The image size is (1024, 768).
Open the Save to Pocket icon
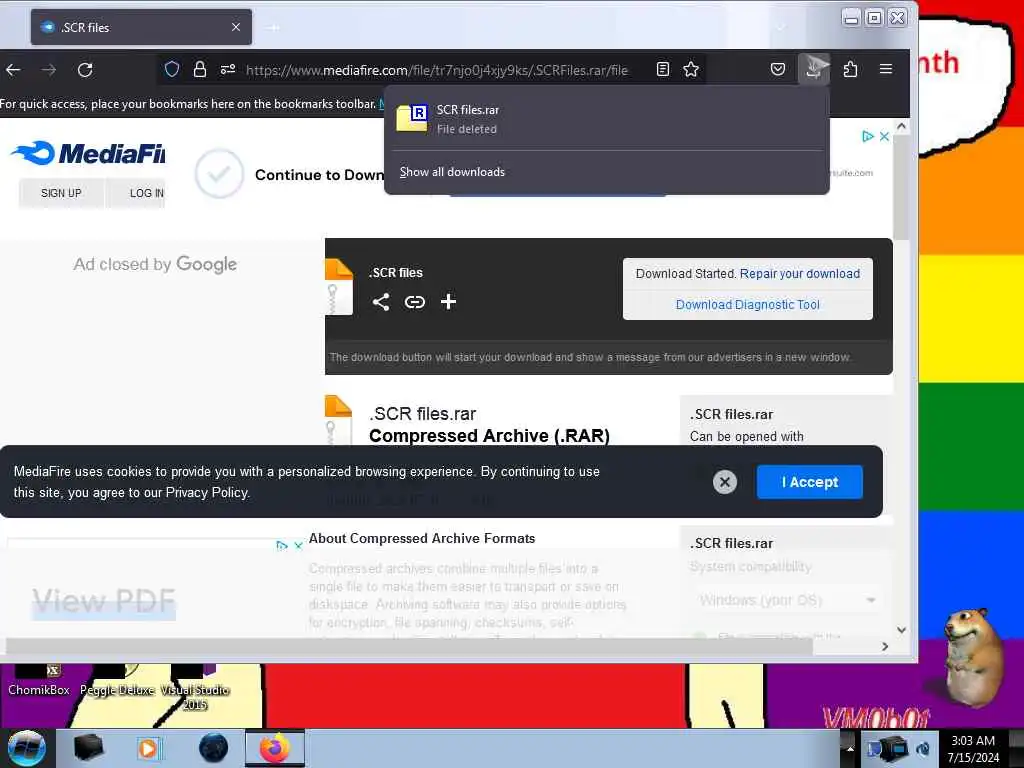click(x=778, y=69)
